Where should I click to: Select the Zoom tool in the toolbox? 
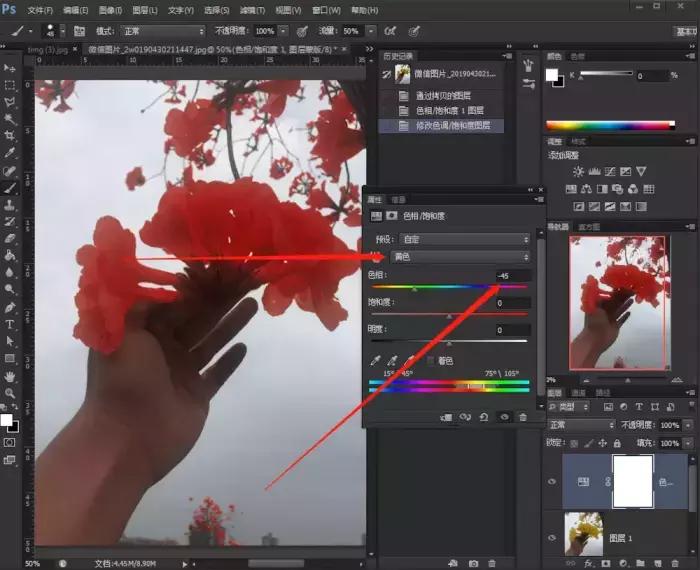coord(9,393)
